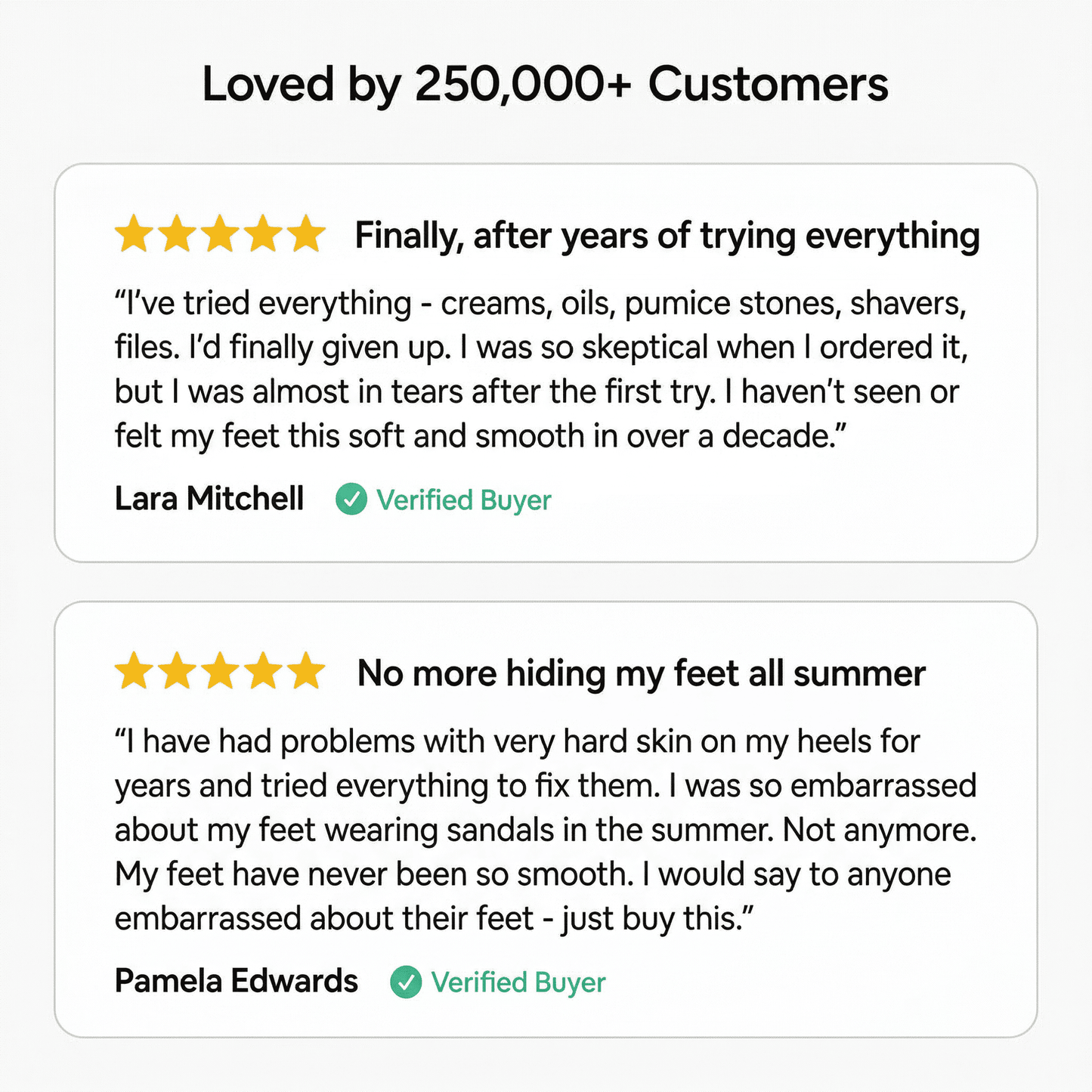Image resolution: width=1092 pixels, height=1092 pixels.
Task: Click fifth star in Pamela Edwards' review
Action: 306,671
